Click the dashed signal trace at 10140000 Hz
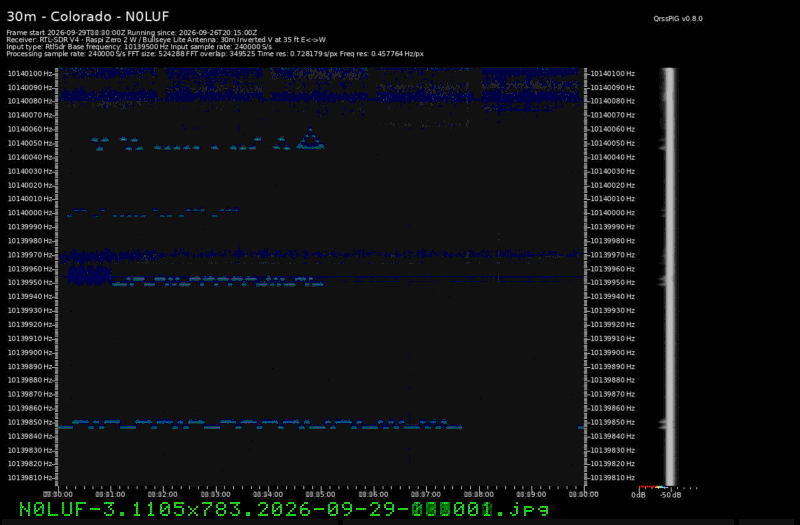800x525 pixels. pos(153,212)
